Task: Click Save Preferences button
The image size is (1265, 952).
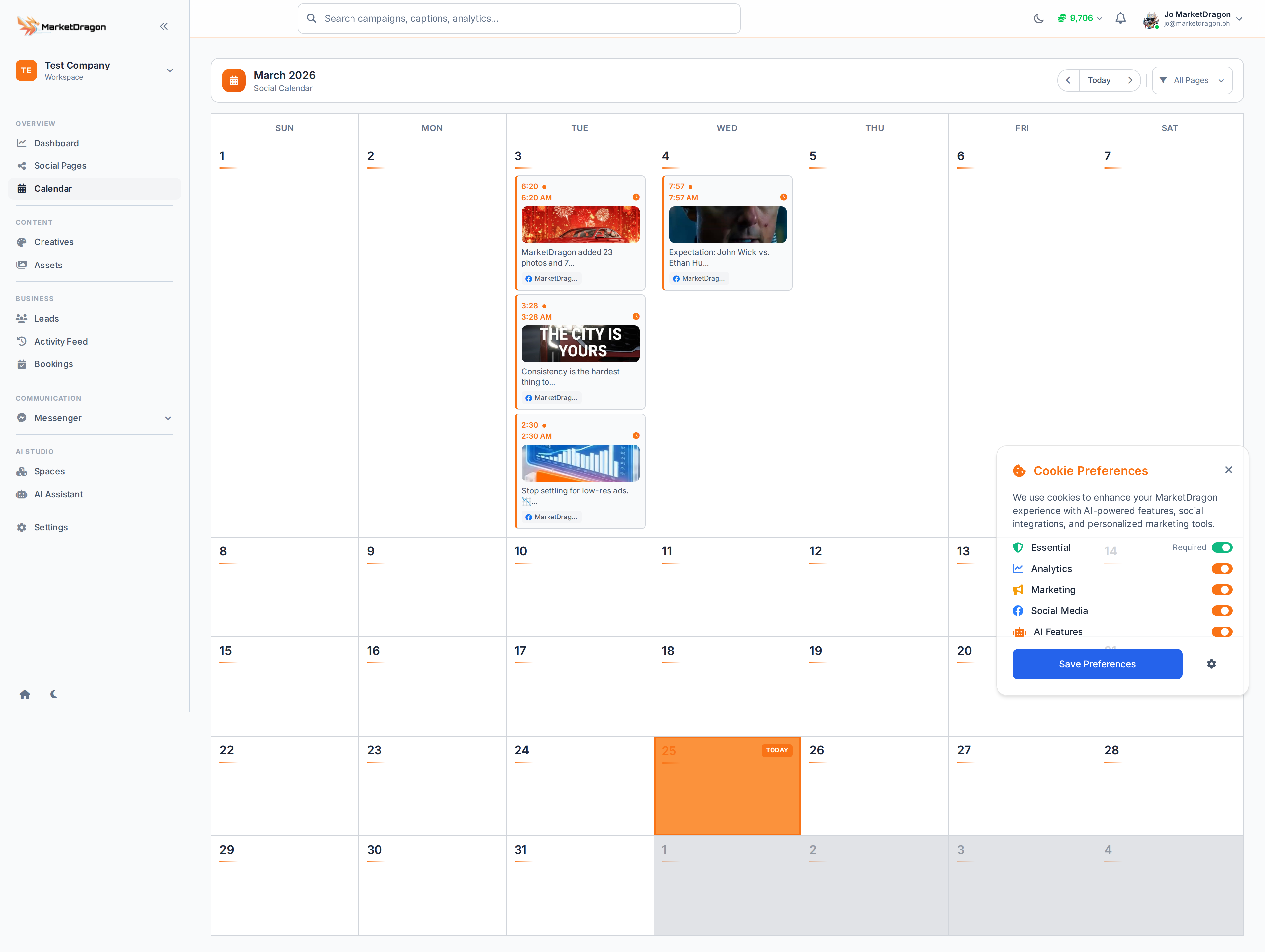Action: (1097, 664)
